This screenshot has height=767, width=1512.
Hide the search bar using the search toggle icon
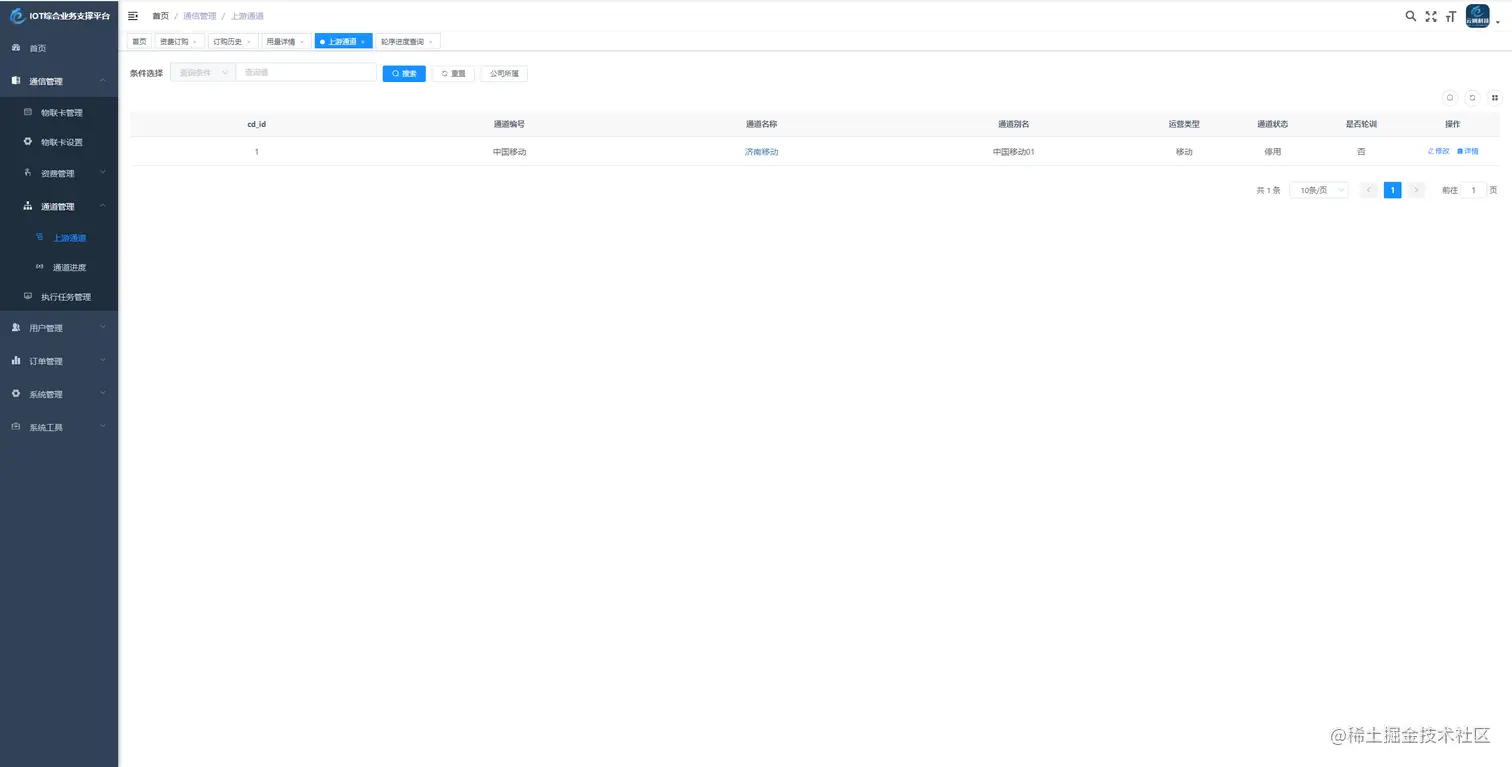[1449, 97]
